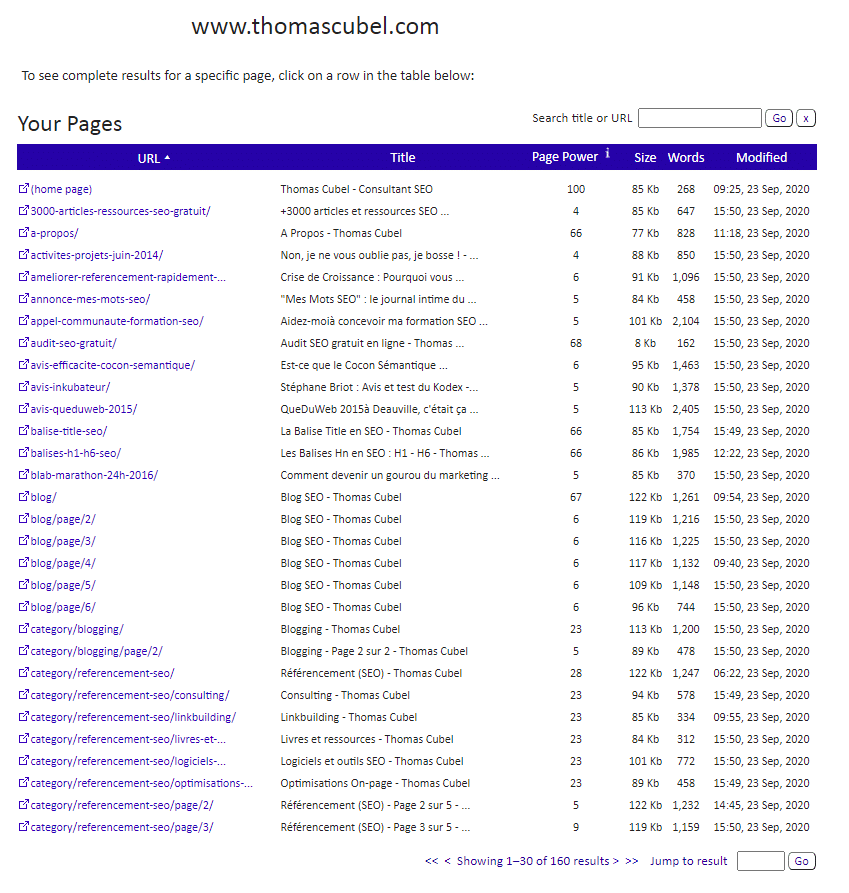Go to previous results page with <
The image size is (849, 893).
point(448,861)
